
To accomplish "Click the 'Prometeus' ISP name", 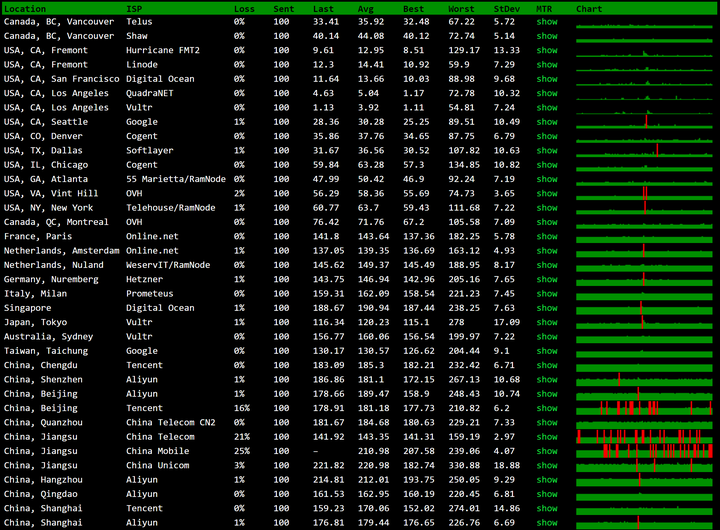I will [150, 293].
